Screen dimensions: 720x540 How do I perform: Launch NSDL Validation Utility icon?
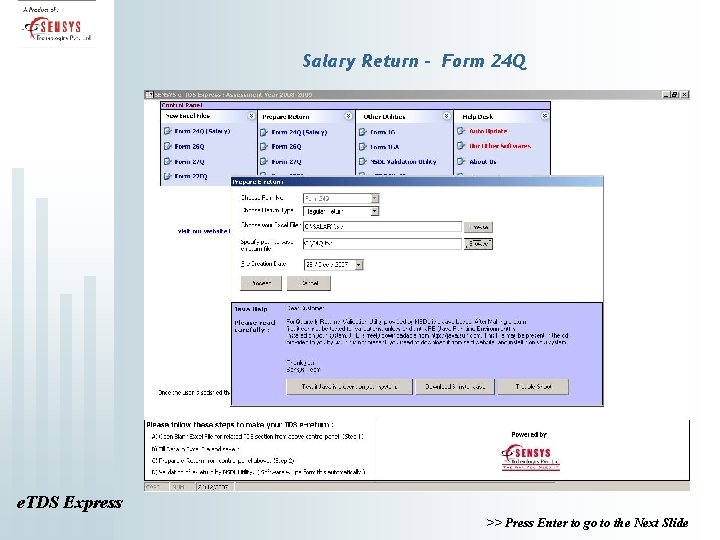(363, 161)
